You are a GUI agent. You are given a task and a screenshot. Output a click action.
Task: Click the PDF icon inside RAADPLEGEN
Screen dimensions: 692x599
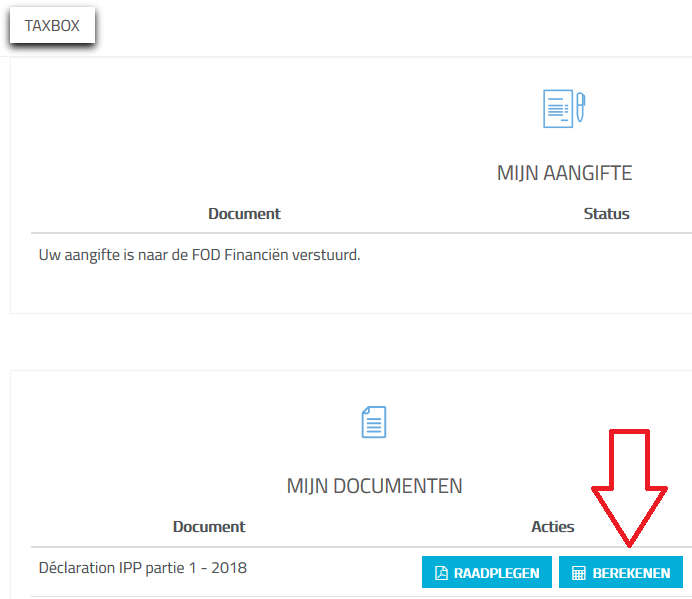point(441,573)
